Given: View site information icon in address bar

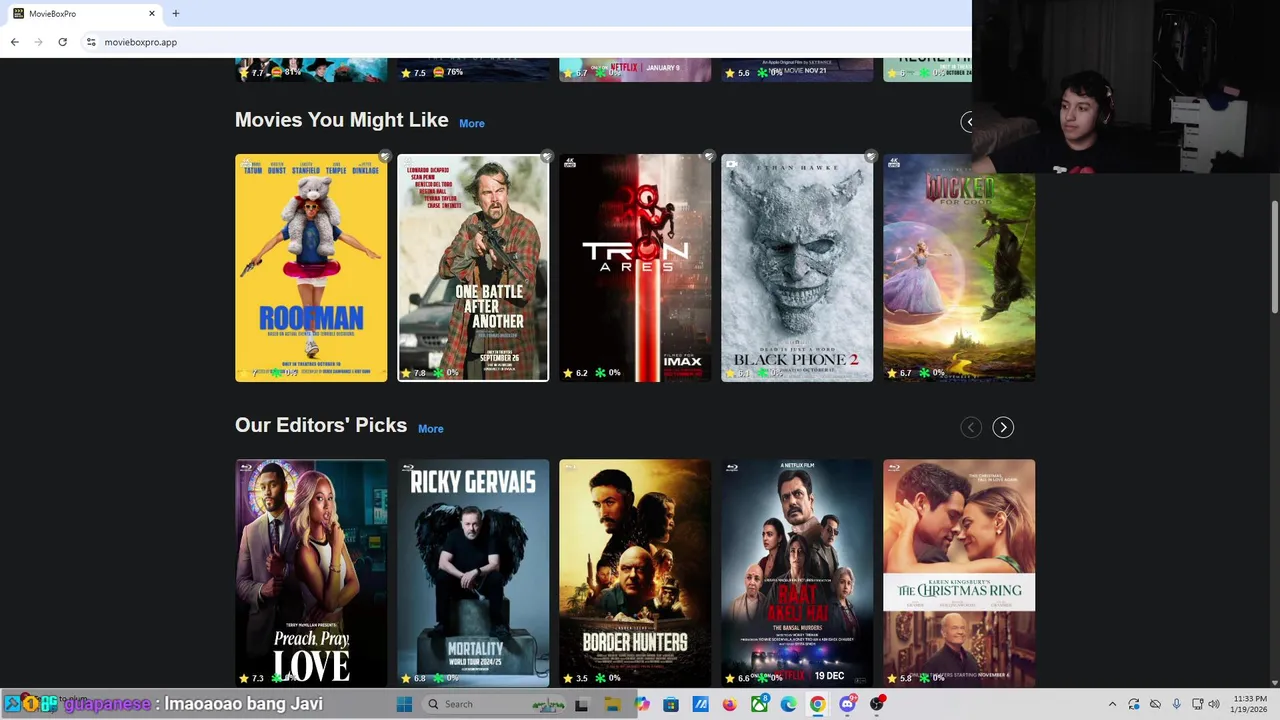Looking at the screenshot, I should 91,42.
